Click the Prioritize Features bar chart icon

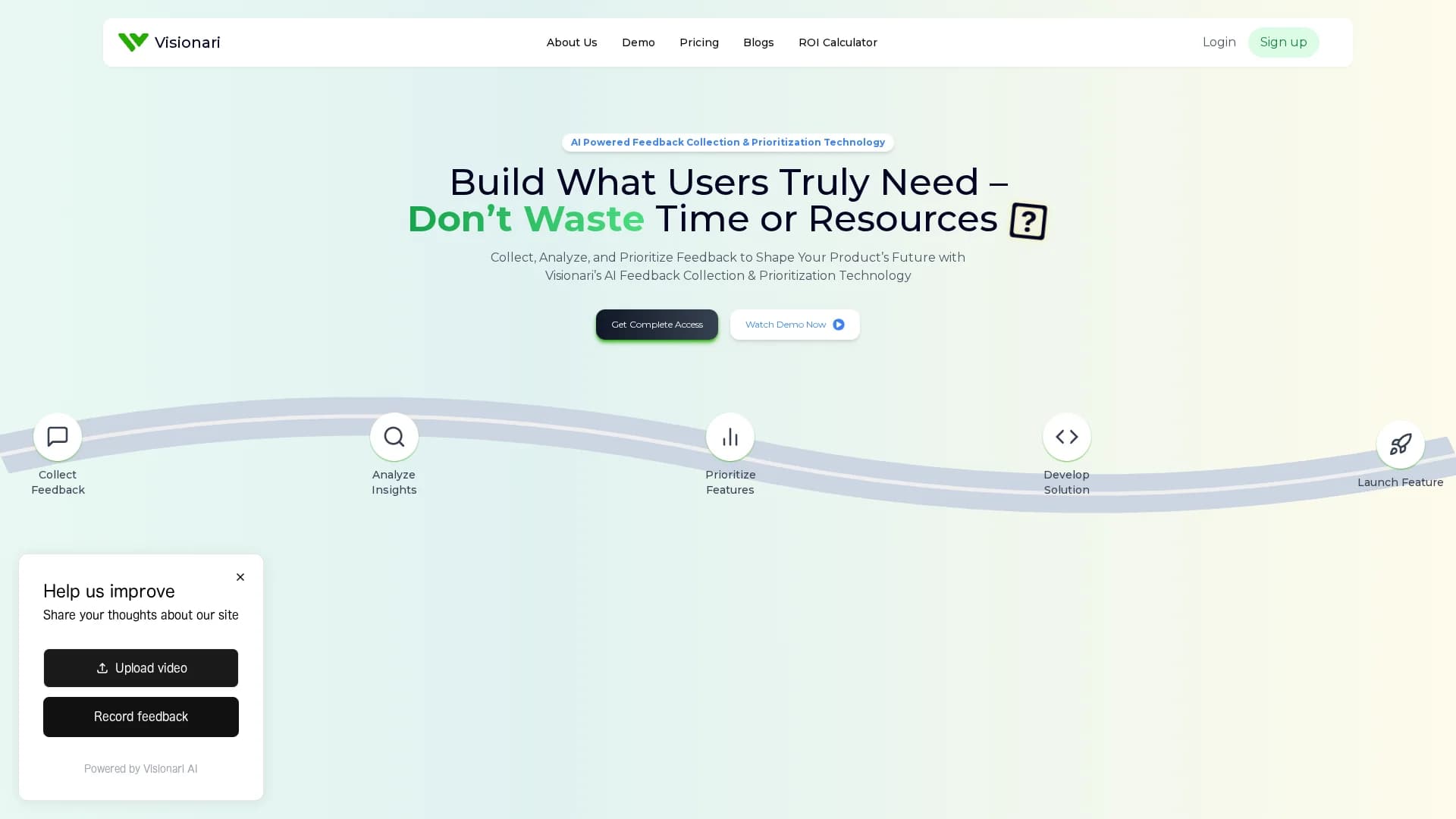click(730, 437)
